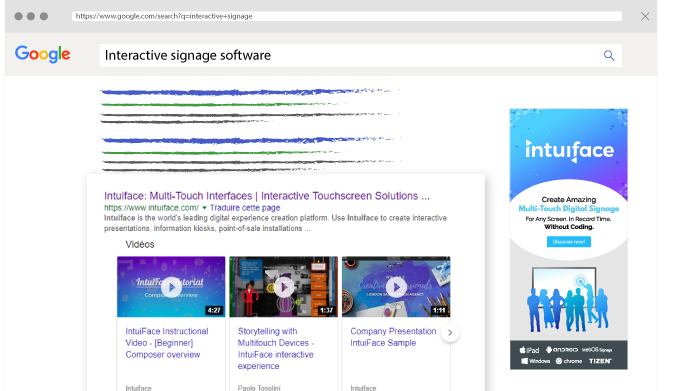681x391 pixels.
Task: Click the blue search magnifier icon
Action: point(609,55)
